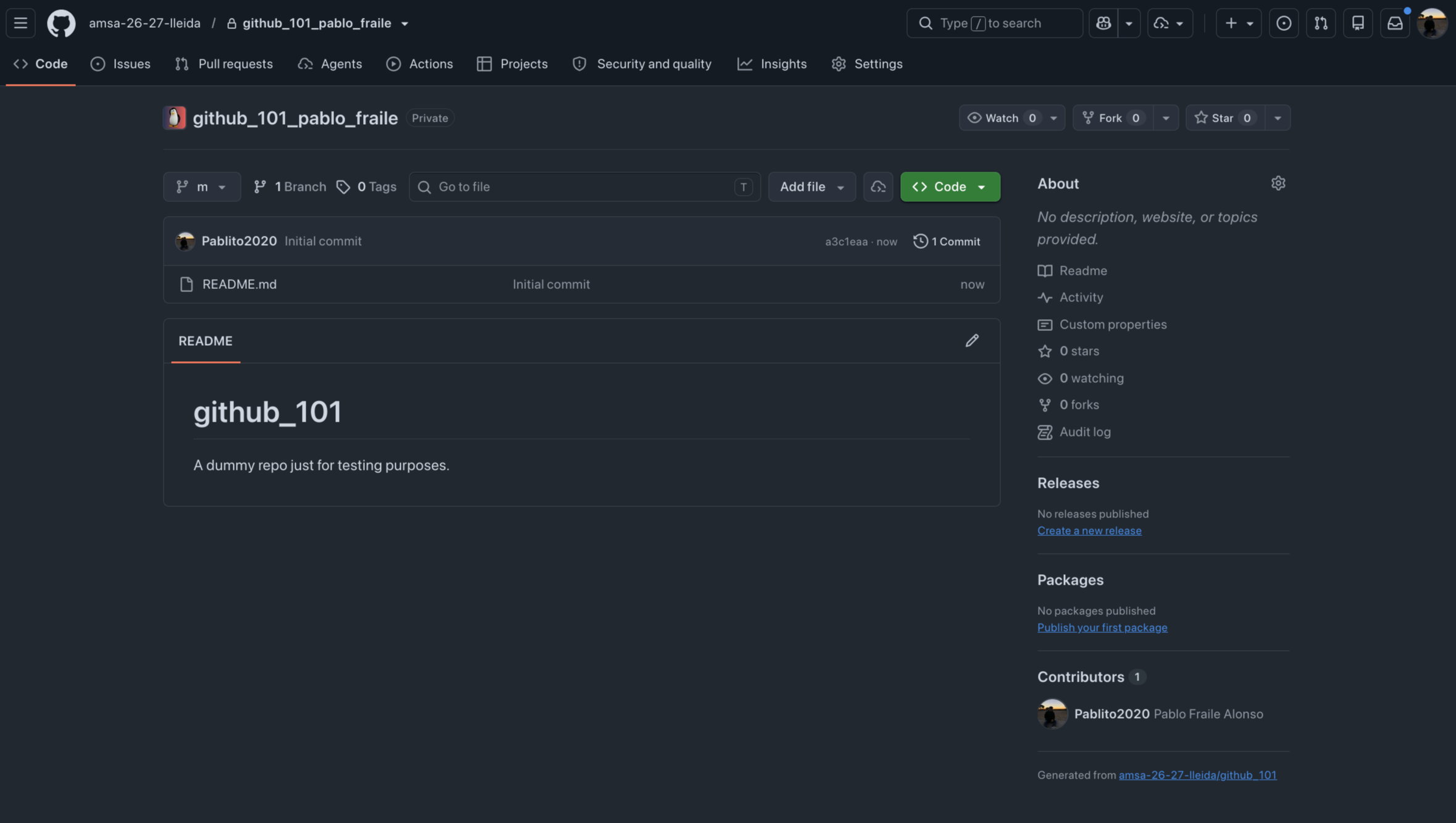The width and height of the screenshot is (1456, 823).
Task: Open the pull requests icon in top header
Action: pos(1321,23)
